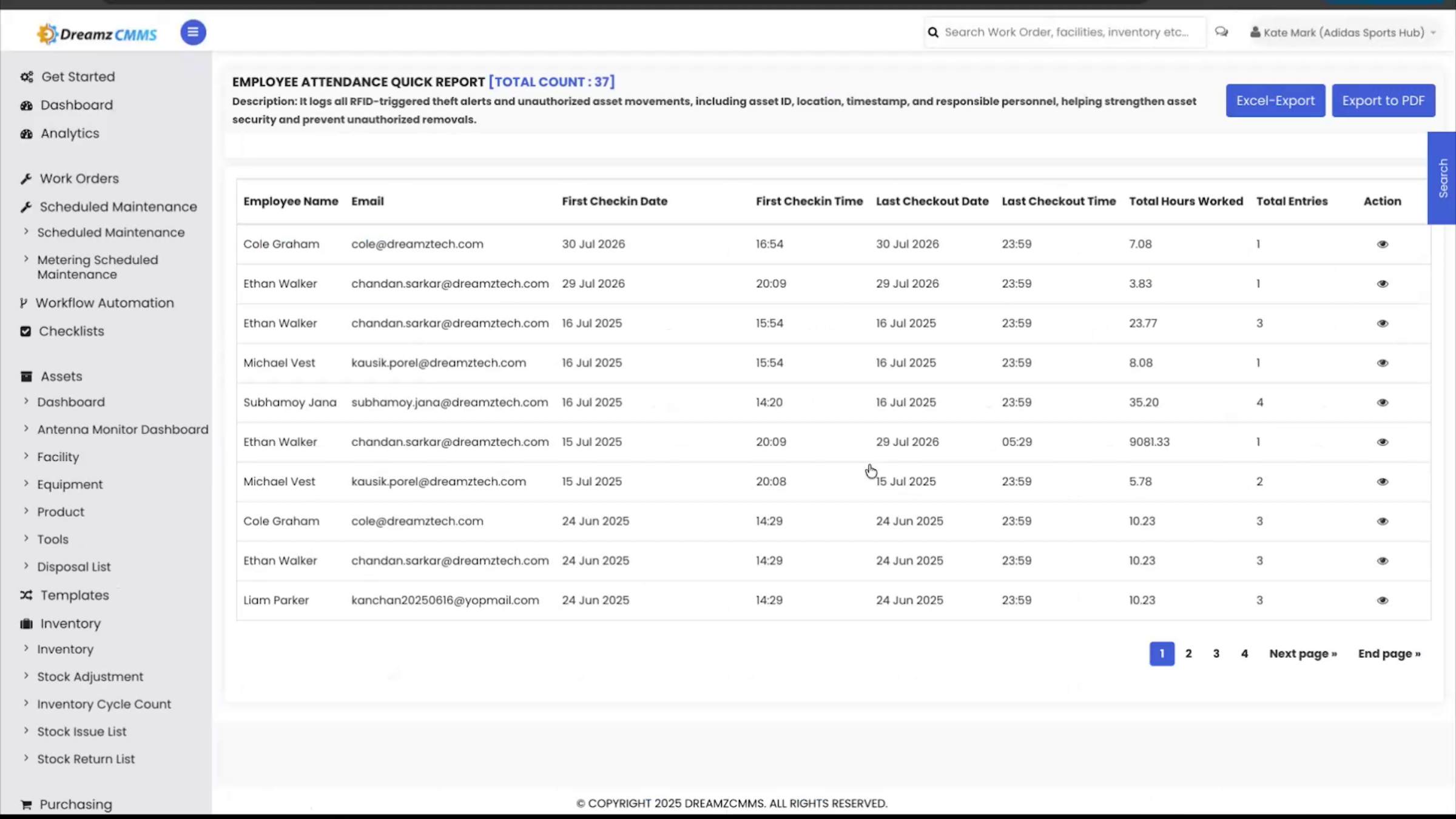The width and height of the screenshot is (1456, 819).
Task: Open the Kate Mark account dropdown
Action: [x=1343, y=32]
